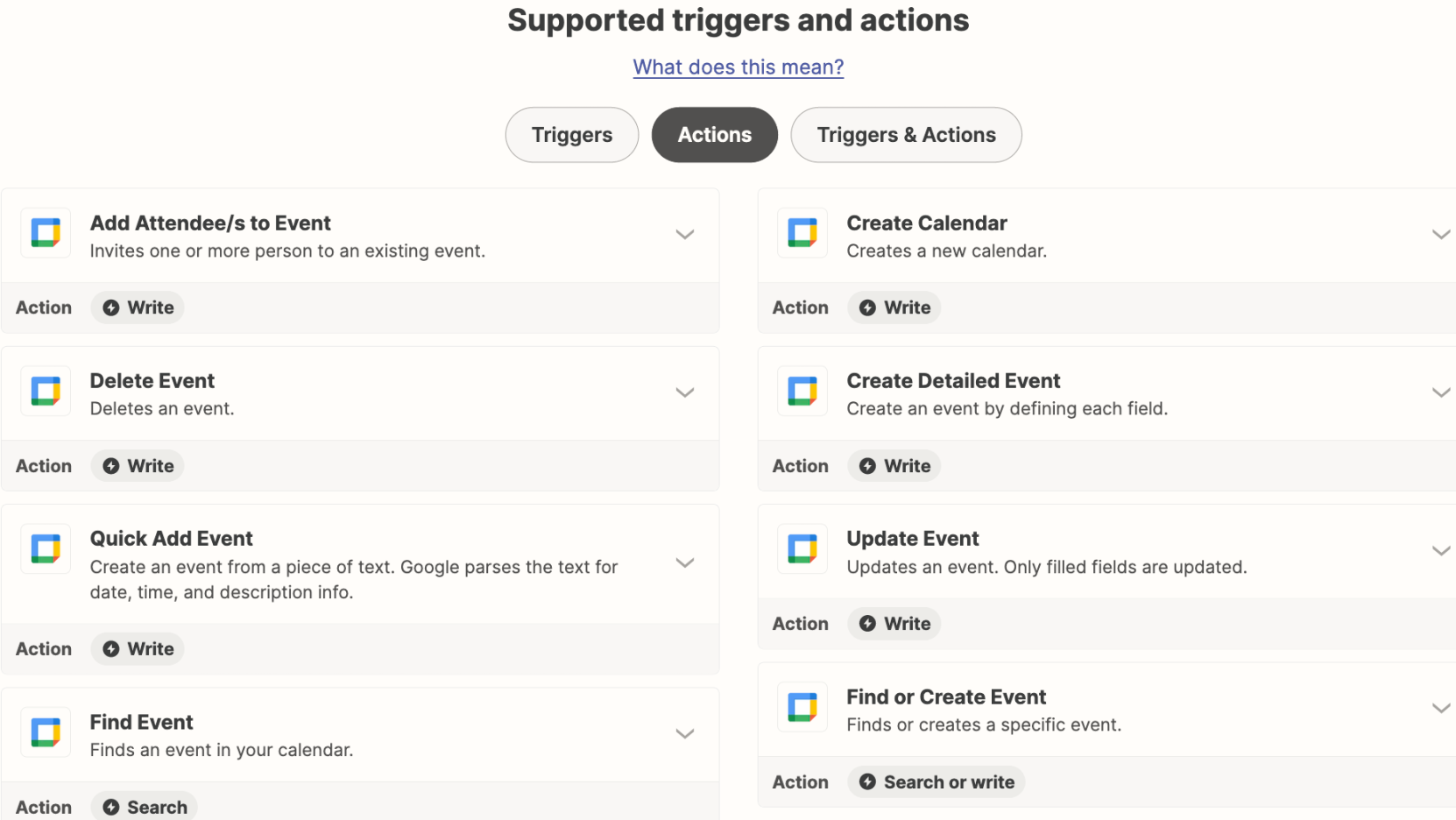Image resolution: width=1456 pixels, height=820 pixels.
Task: Click the 'Find or Create Event' title
Action: pos(946,697)
